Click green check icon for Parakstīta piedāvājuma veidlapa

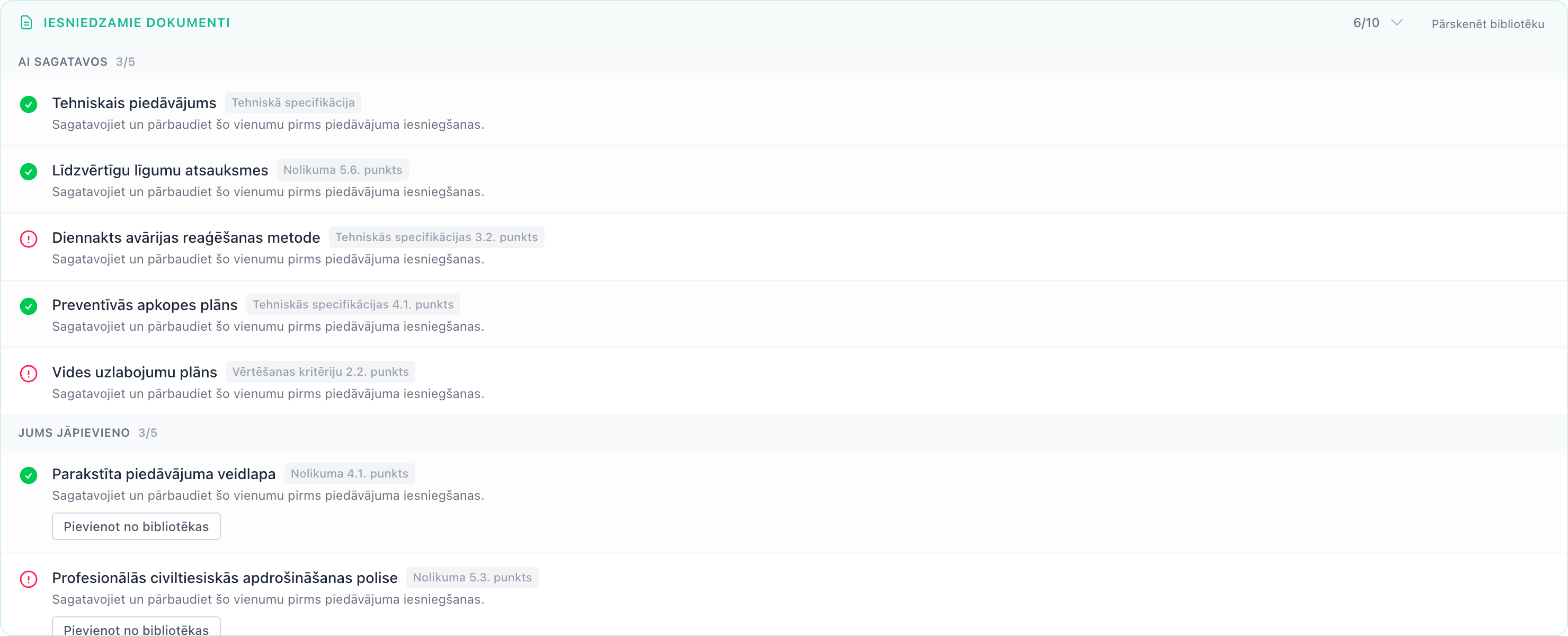29,475
